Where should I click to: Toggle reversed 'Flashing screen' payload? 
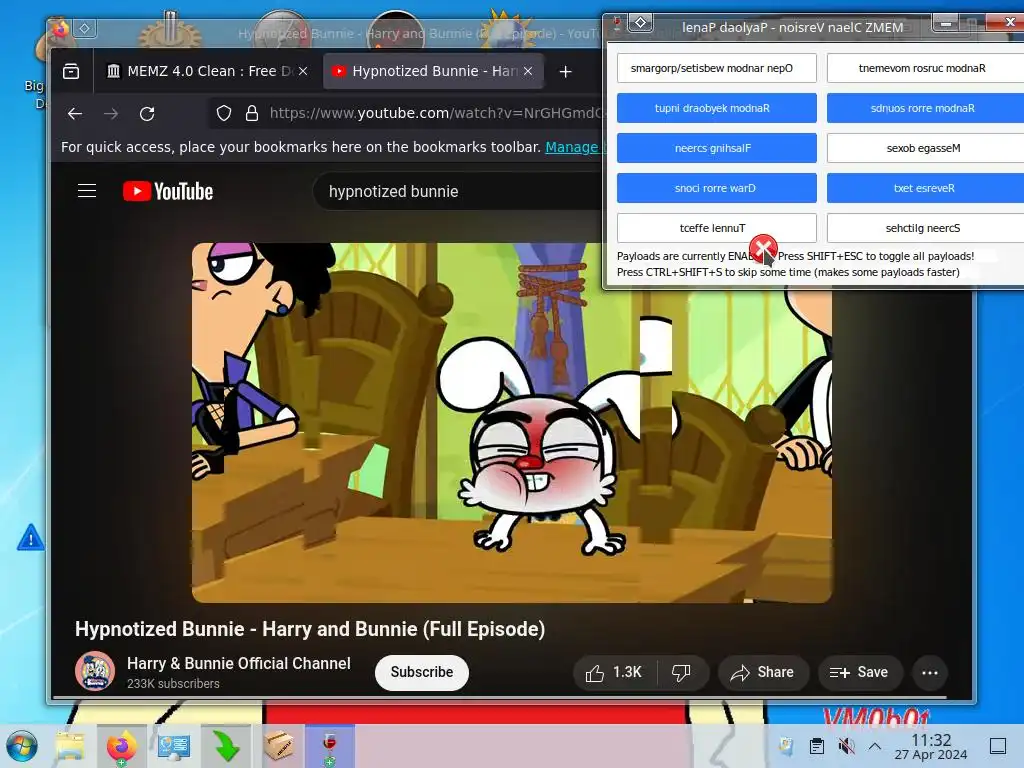(x=716, y=148)
